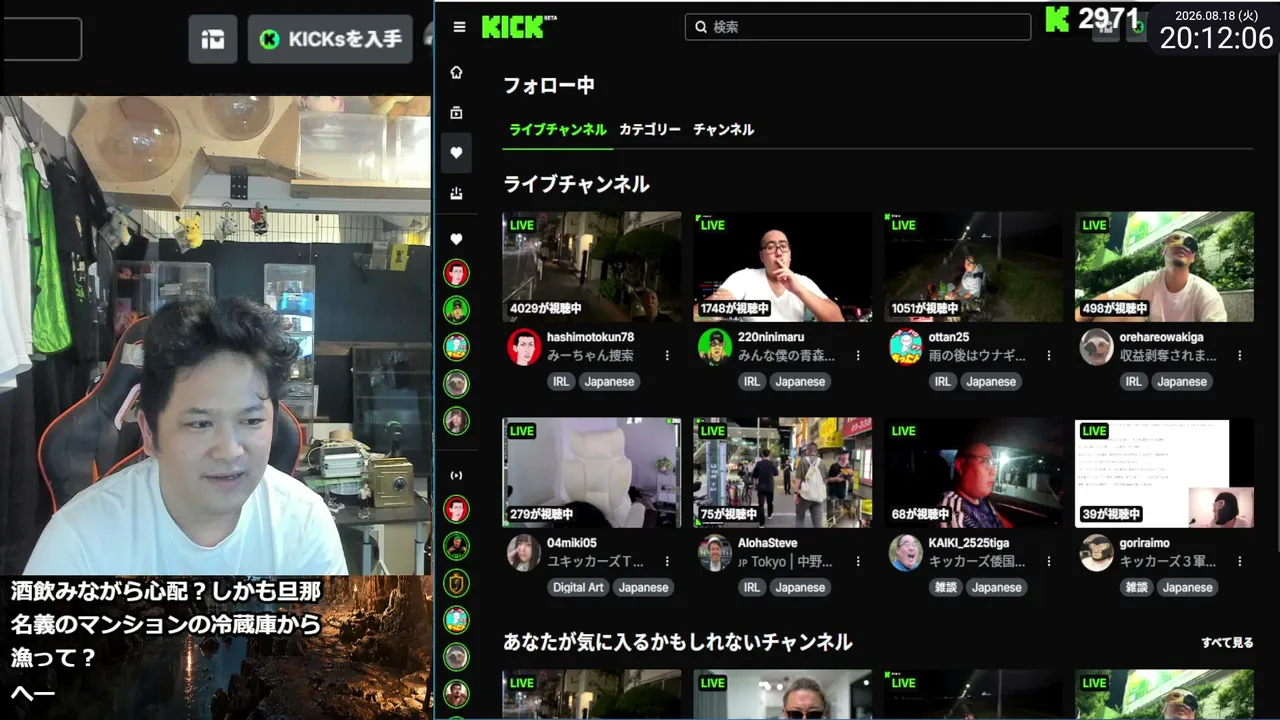Click the フォロー中 page heading
Image resolution: width=1280 pixels, height=720 pixels.
549,86
